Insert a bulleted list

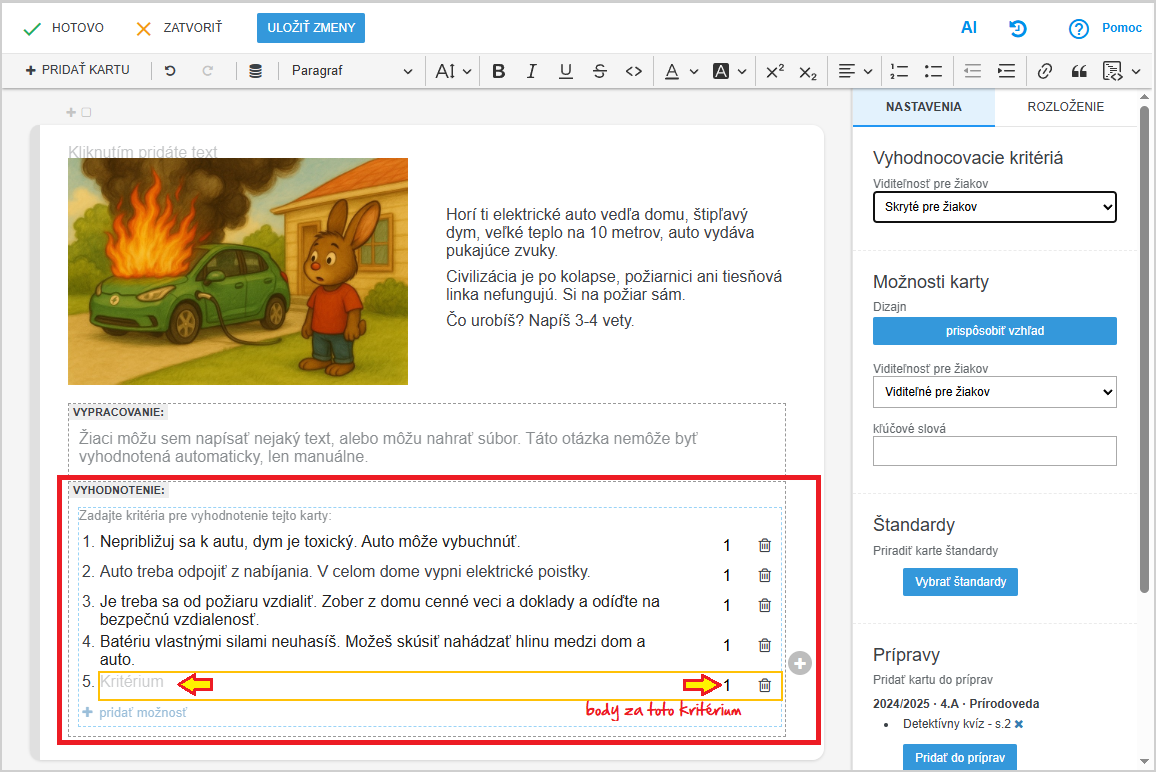(x=933, y=71)
